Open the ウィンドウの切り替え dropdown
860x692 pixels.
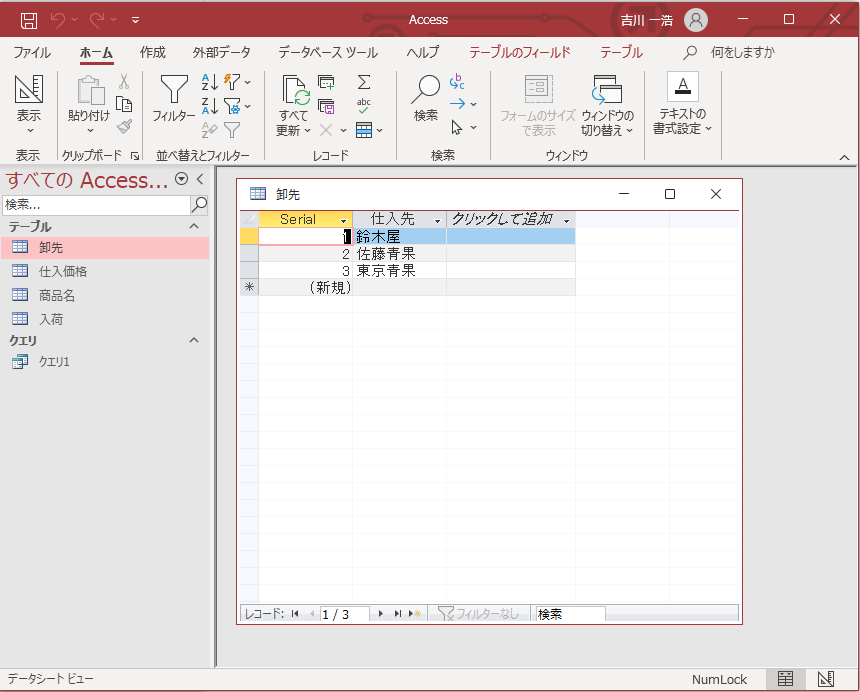[x=607, y=105]
